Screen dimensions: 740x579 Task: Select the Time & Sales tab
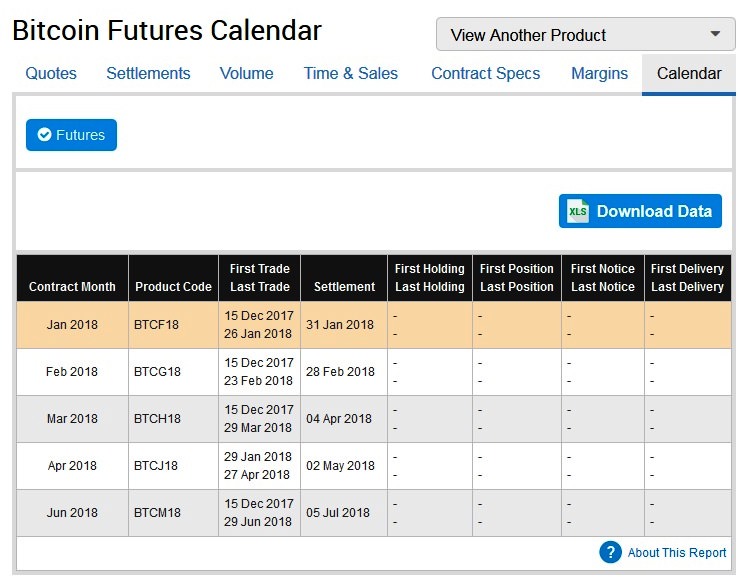[351, 74]
